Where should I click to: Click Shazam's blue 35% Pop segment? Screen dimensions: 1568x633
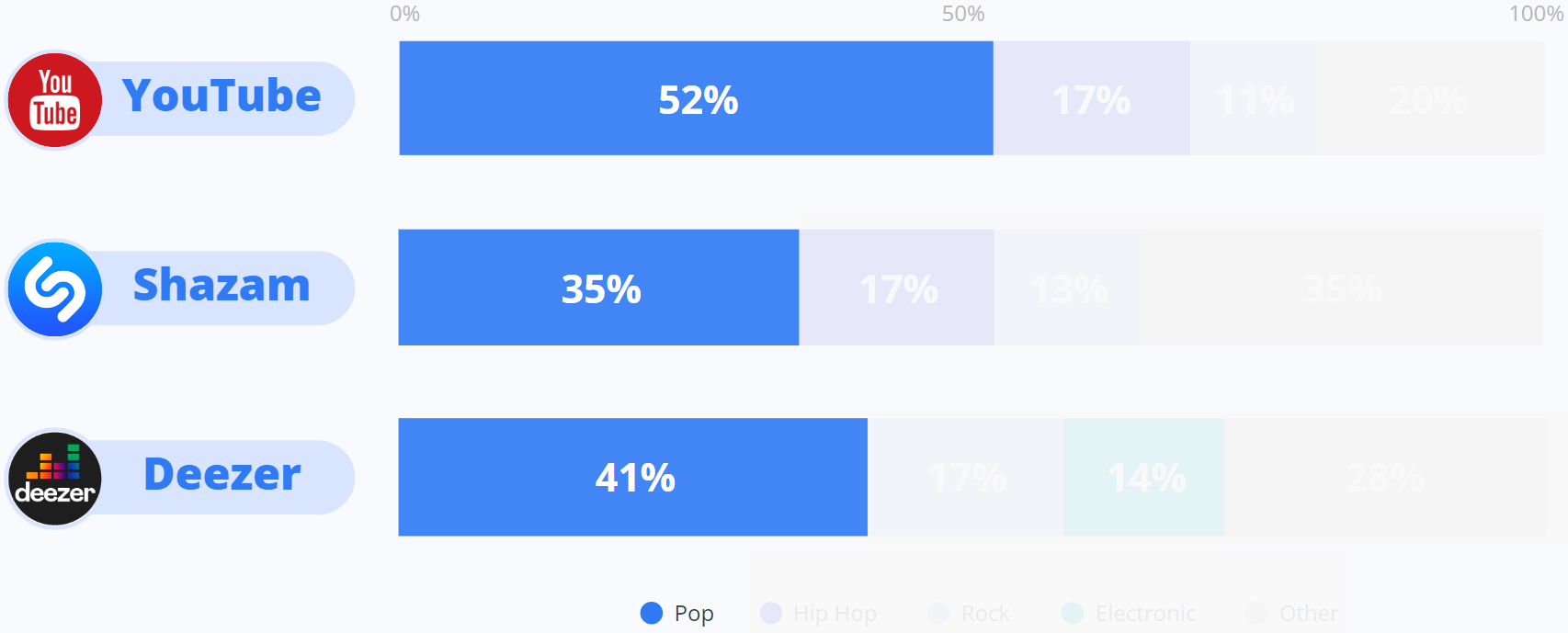tap(598, 288)
